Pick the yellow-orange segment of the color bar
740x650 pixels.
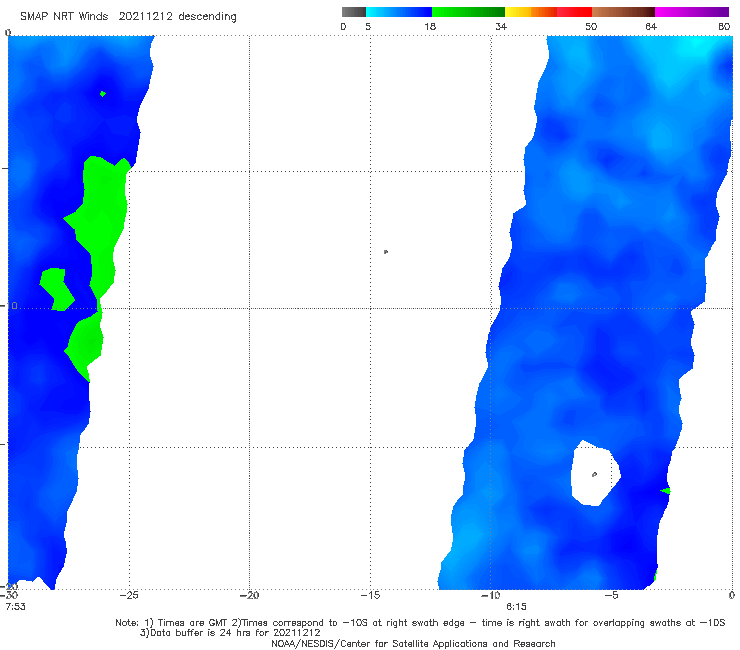[x=531, y=12]
